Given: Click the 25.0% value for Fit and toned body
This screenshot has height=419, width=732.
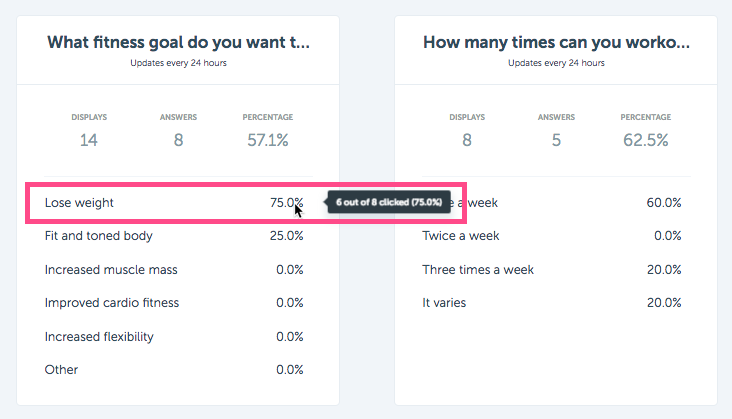Looking at the screenshot, I should click(286, 236).
